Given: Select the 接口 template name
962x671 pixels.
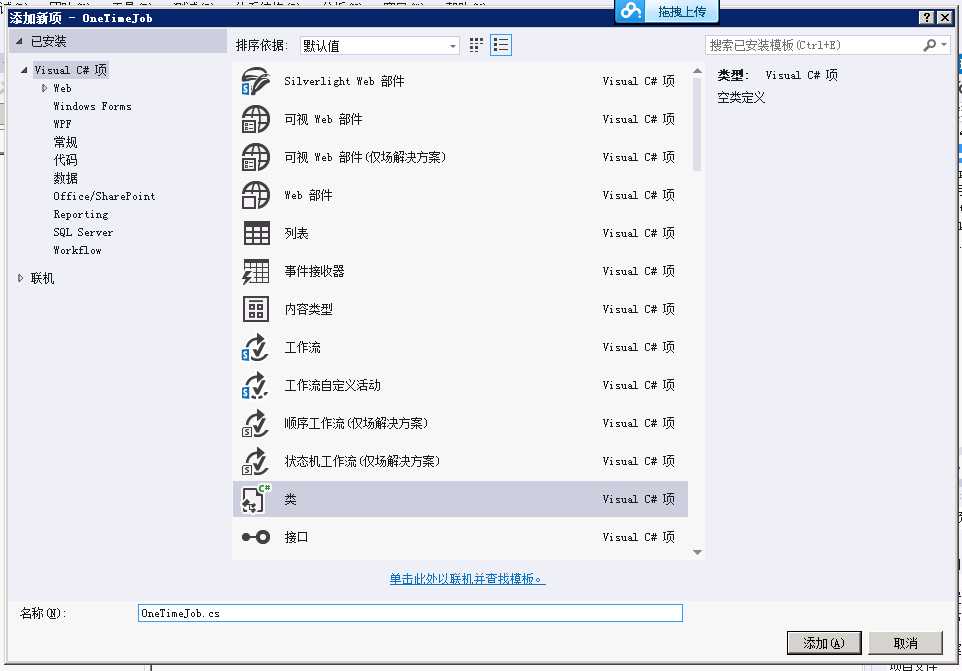Looking at the screenshot, I should (296, 537).
